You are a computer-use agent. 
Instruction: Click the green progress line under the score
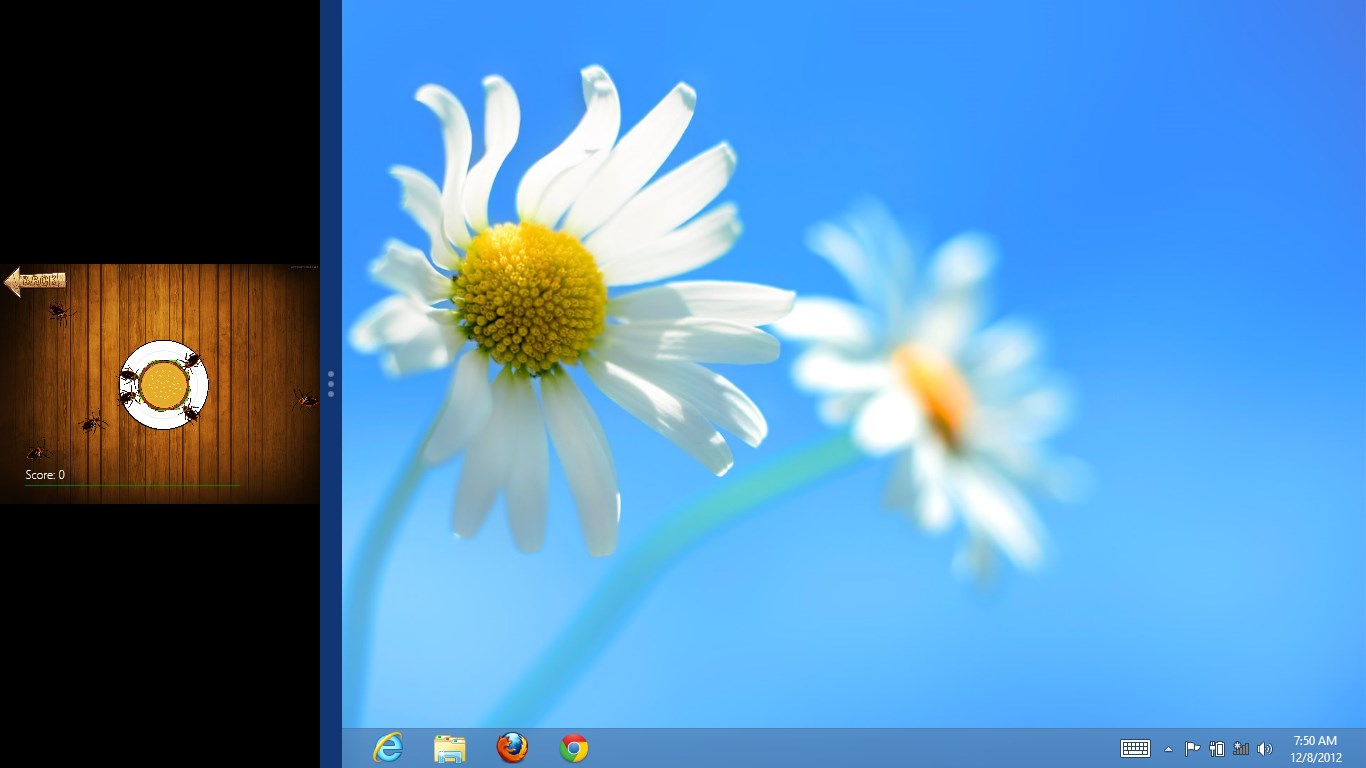[132, 486]
